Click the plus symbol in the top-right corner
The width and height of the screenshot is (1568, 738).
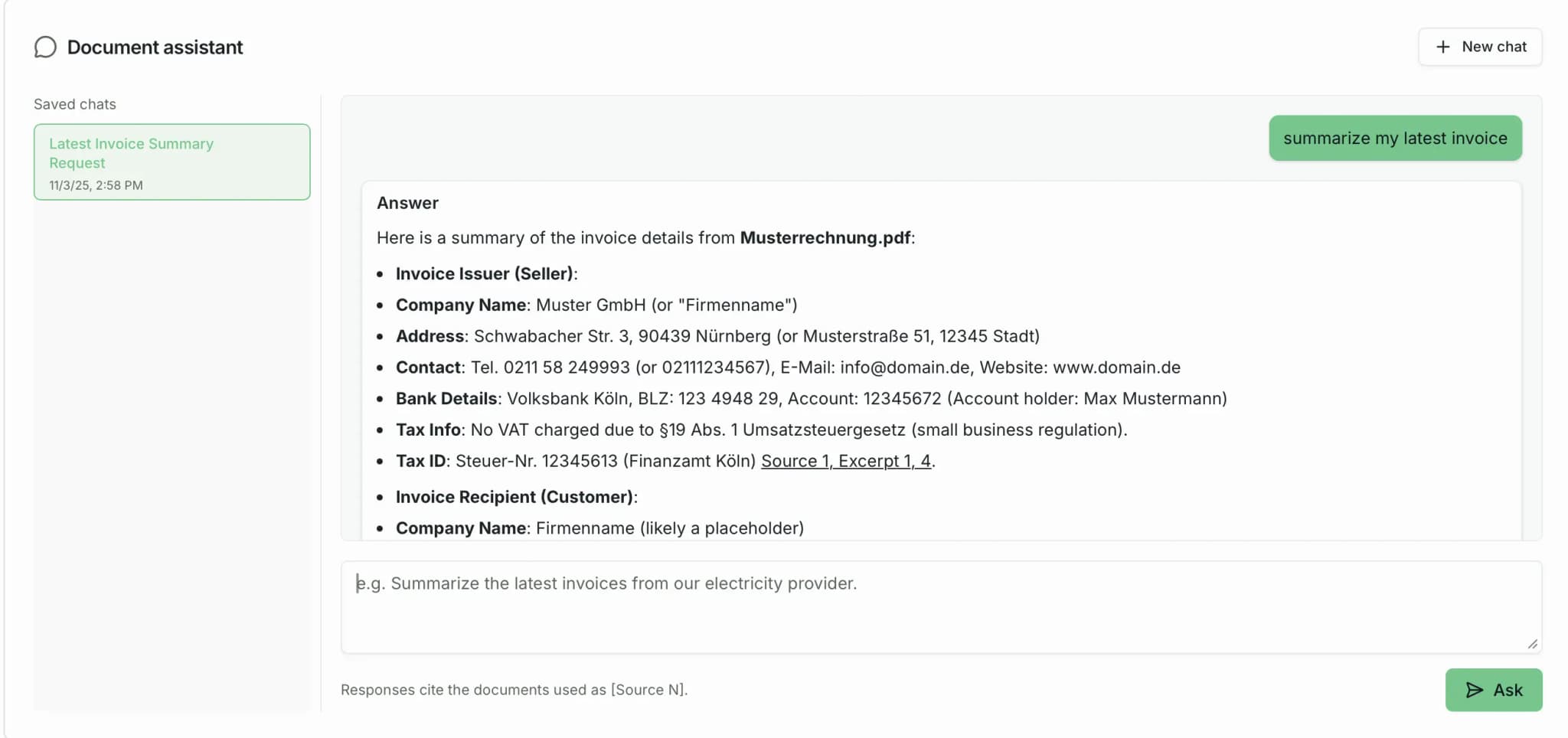tap(1442, 47)
